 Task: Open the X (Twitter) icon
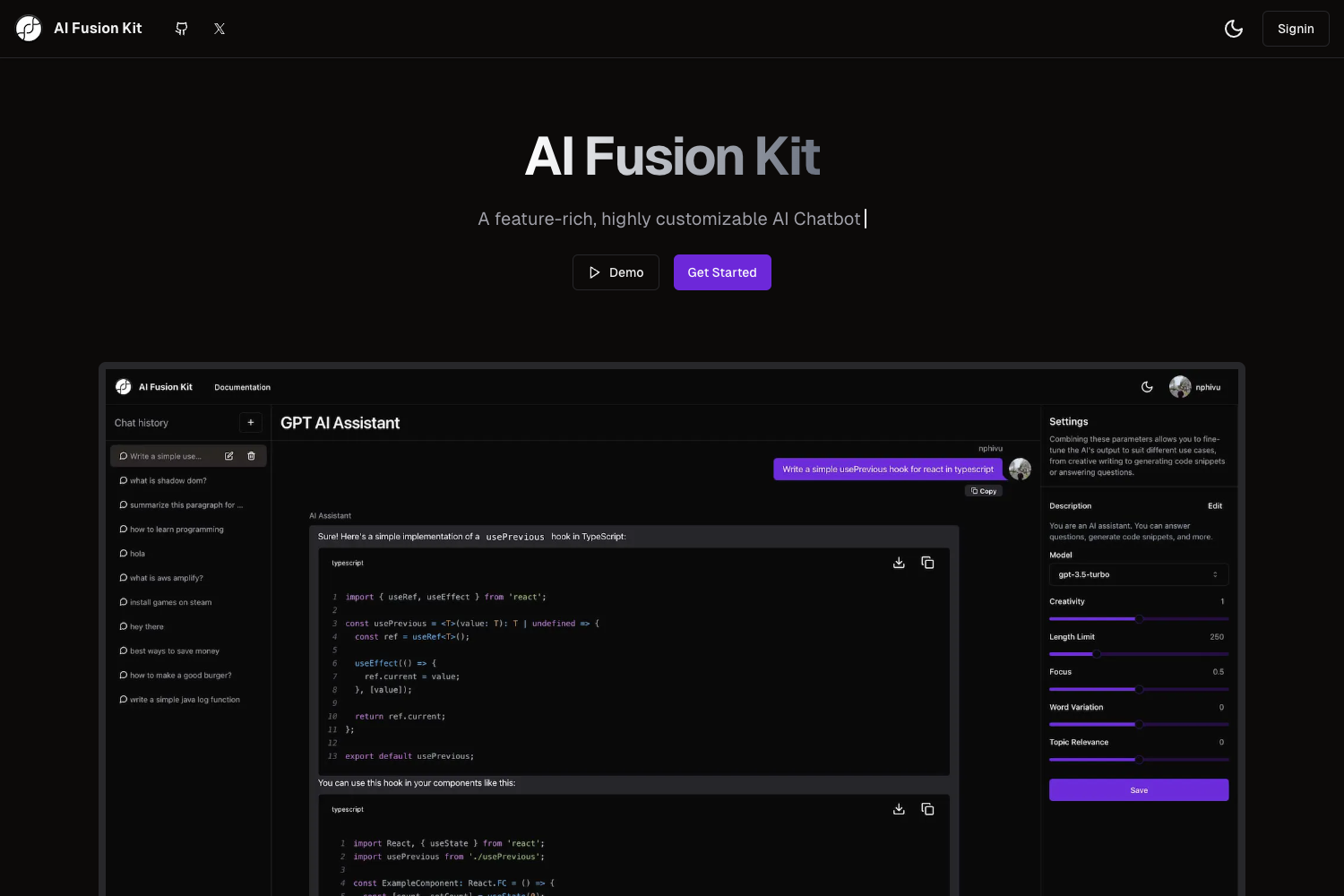[219, 28]
